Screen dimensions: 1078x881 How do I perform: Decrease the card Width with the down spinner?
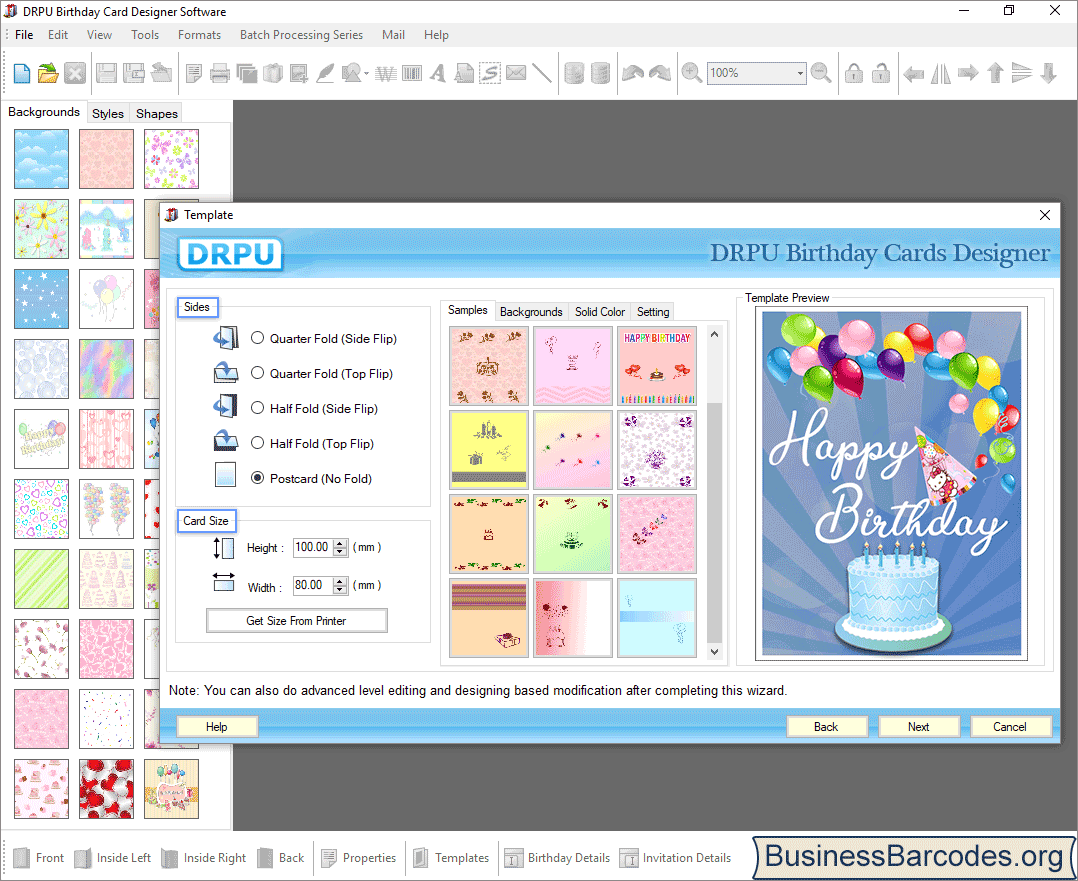pos(340,589)
